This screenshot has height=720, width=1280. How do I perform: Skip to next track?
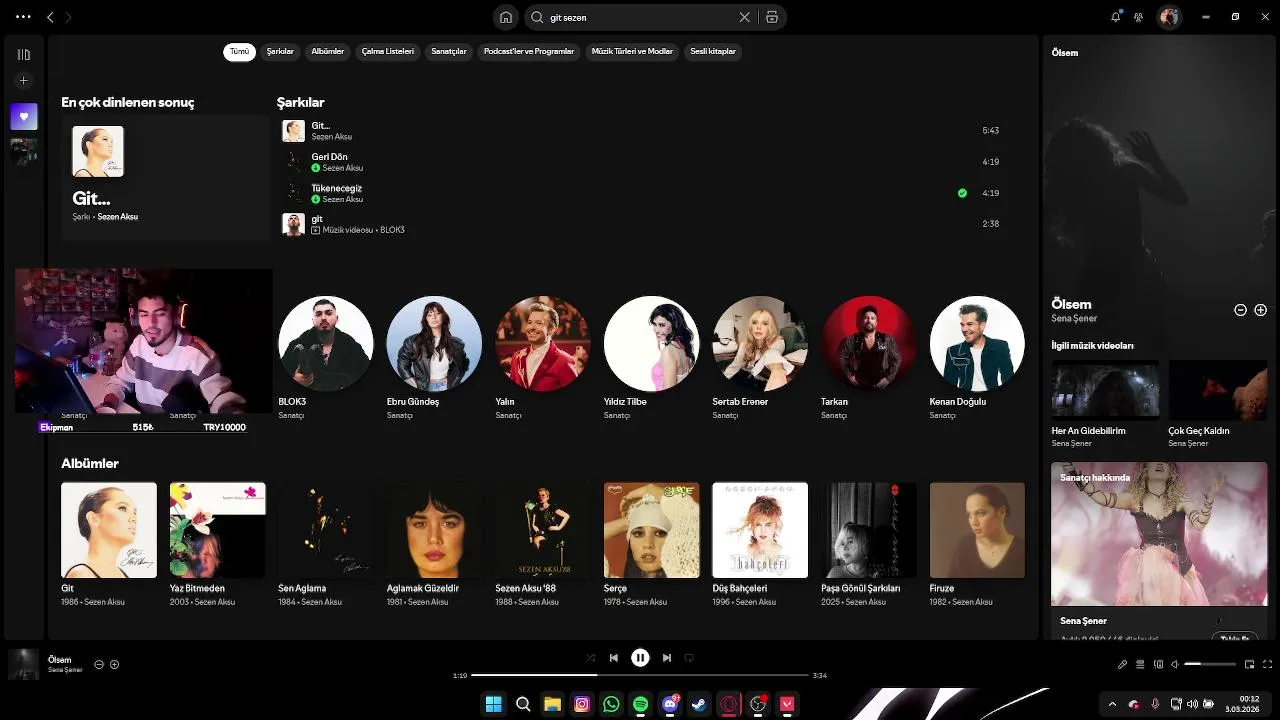pos(666,658)
